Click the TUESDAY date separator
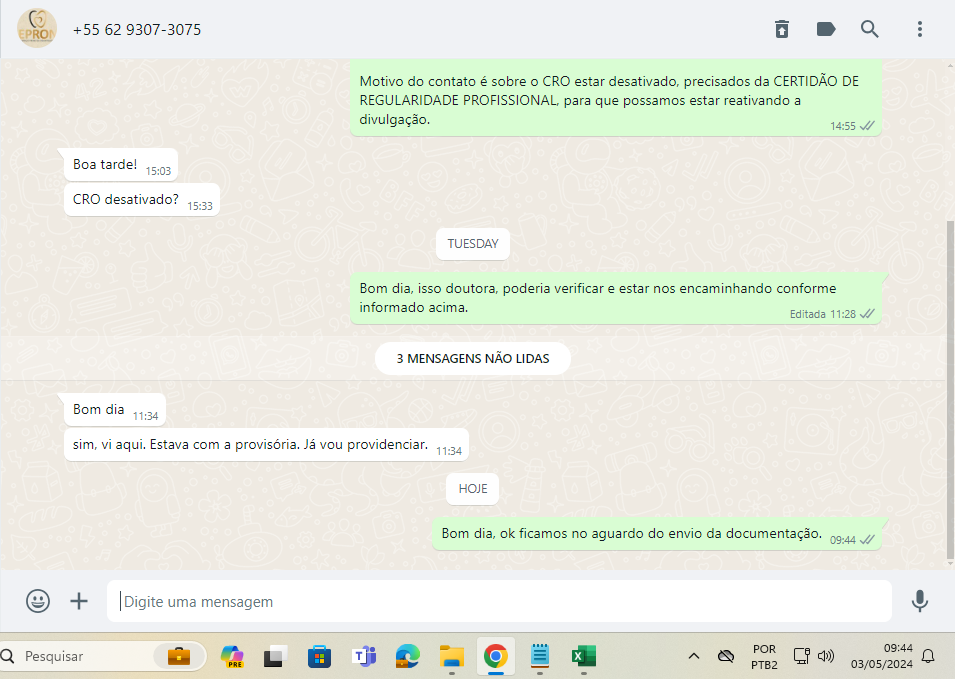The width and height of the screenshot is (955, 679). coord(473,244)
